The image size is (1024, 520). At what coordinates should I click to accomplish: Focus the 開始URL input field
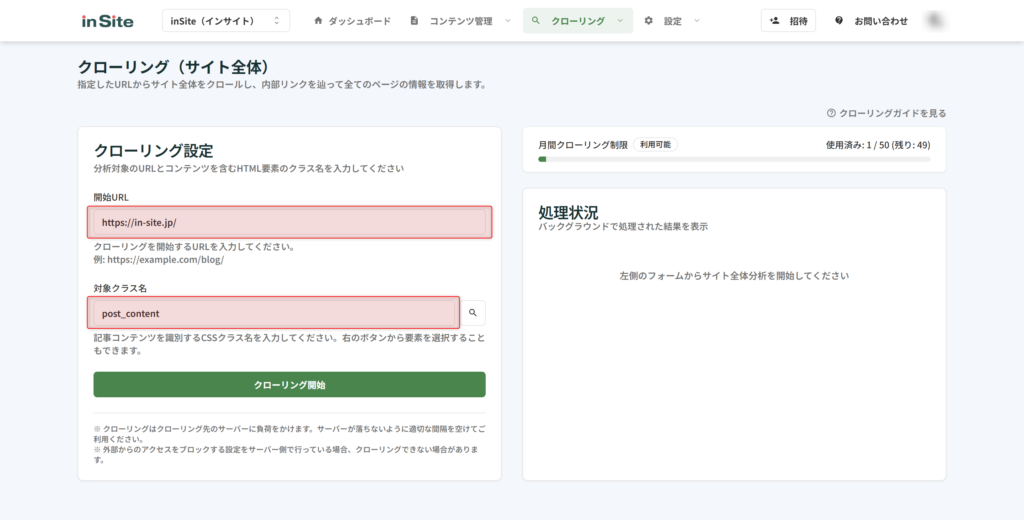tap(289, 222)
